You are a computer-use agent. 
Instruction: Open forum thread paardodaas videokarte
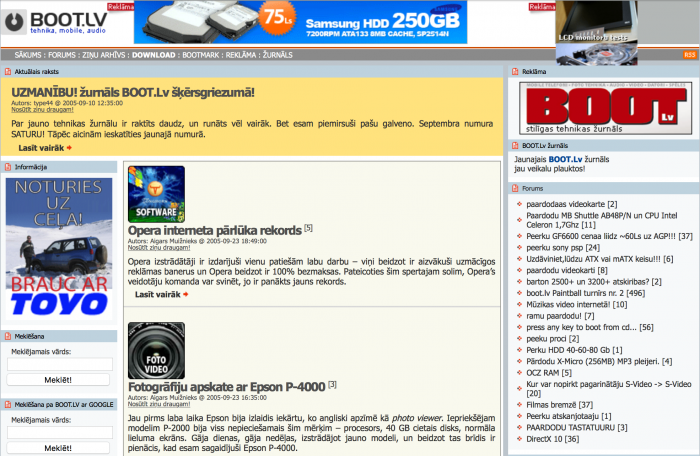[x=571, y=204]
